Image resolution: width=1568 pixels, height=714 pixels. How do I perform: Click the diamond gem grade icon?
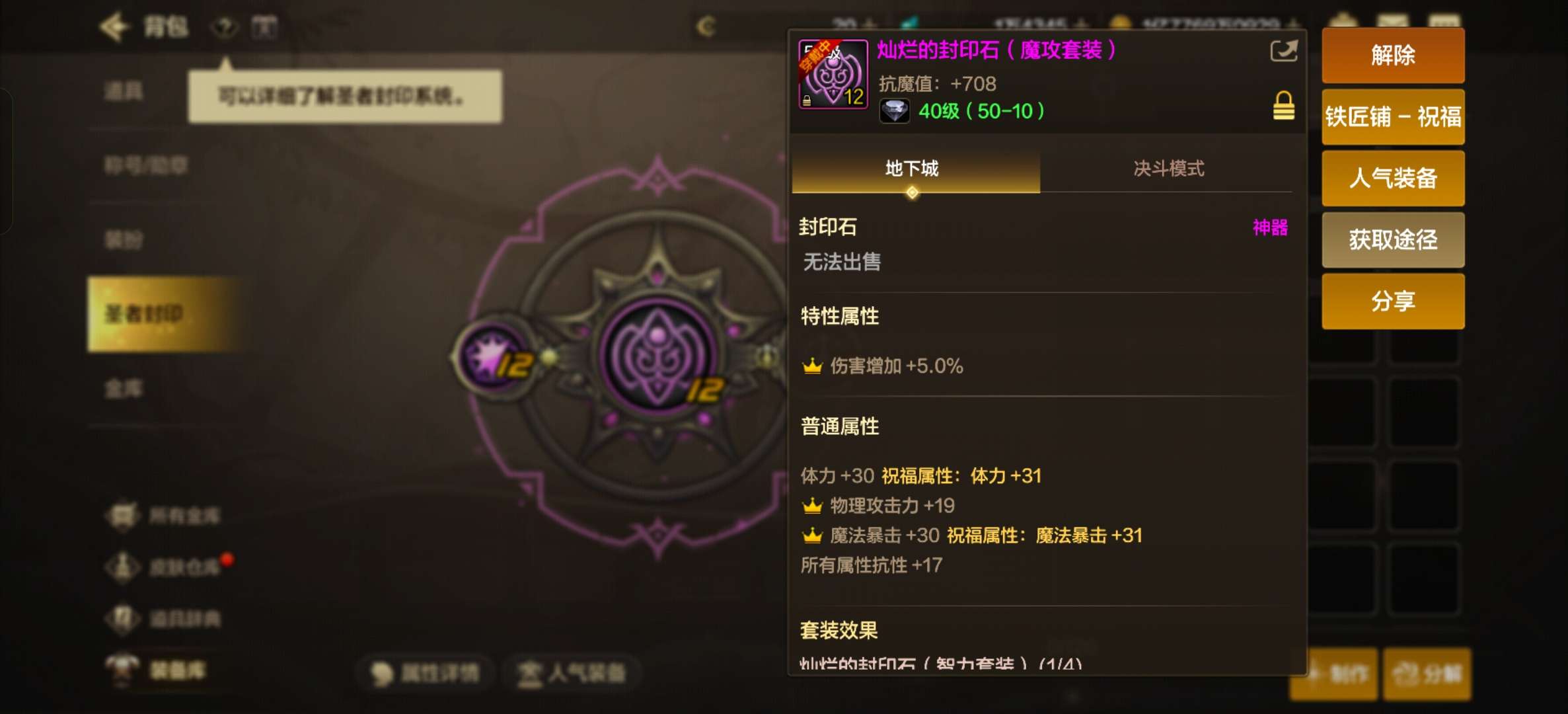[x=894, y=111]
